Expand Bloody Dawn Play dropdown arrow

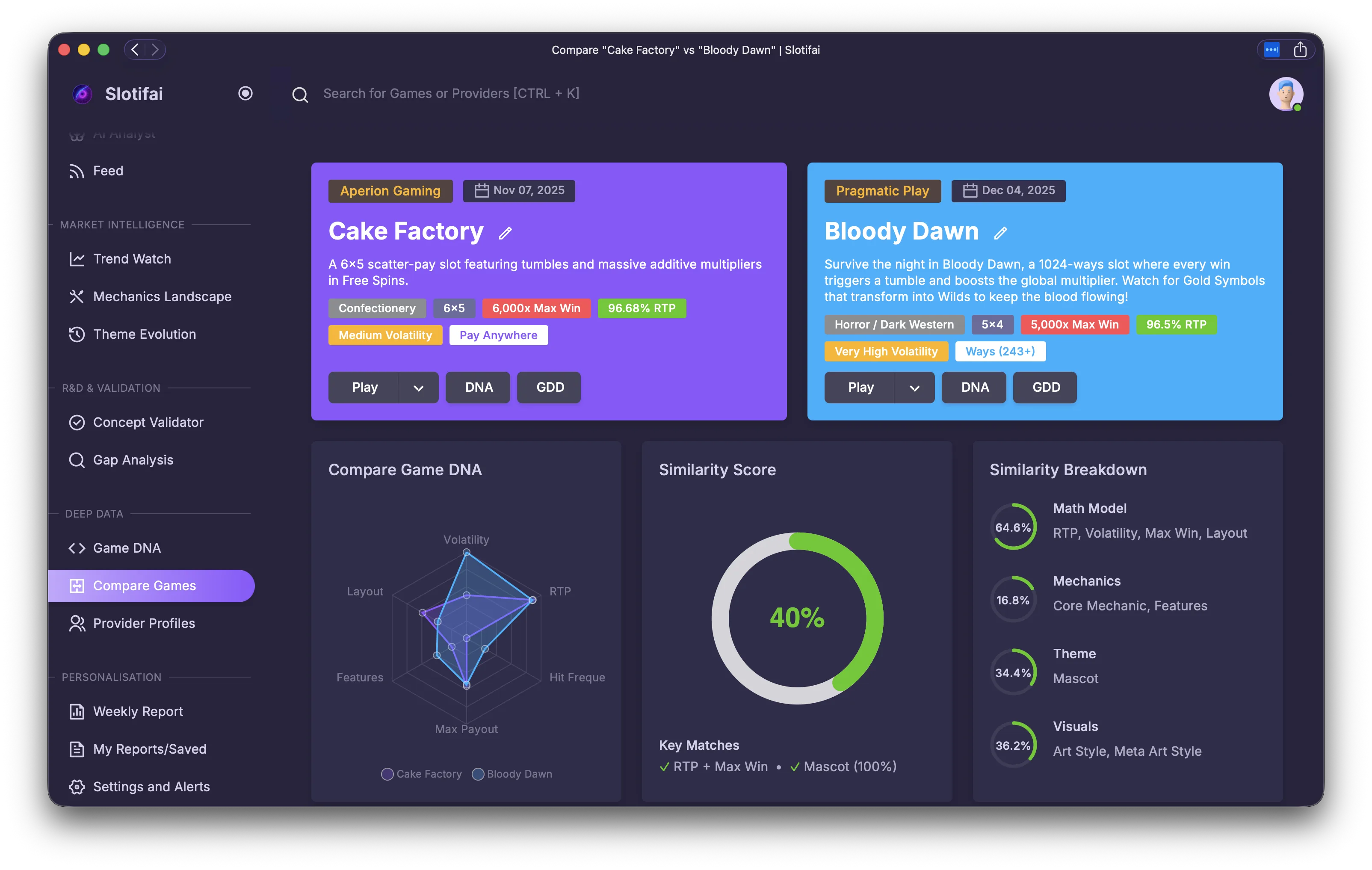point(914,388)
